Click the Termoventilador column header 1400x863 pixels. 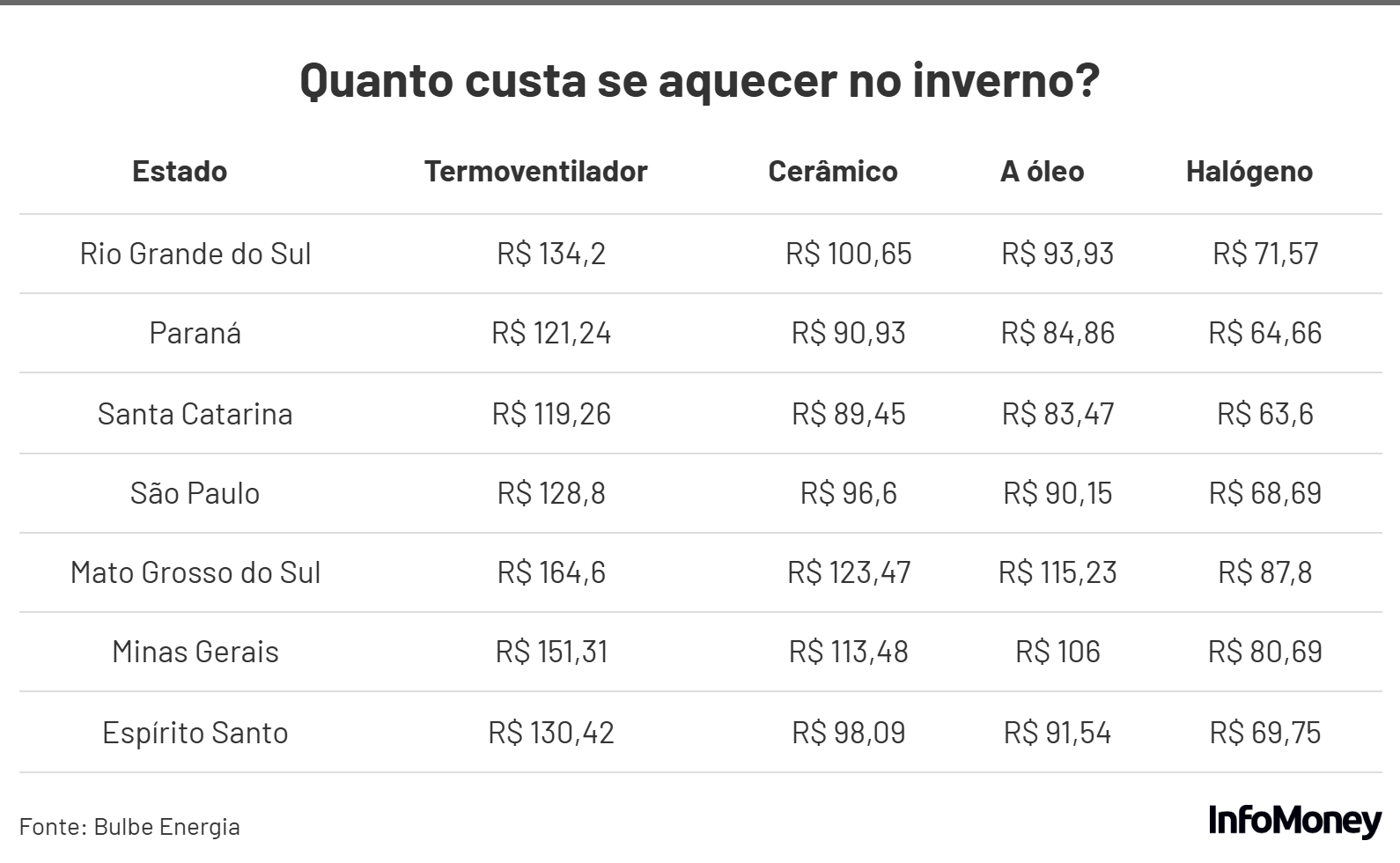[535, 171]
